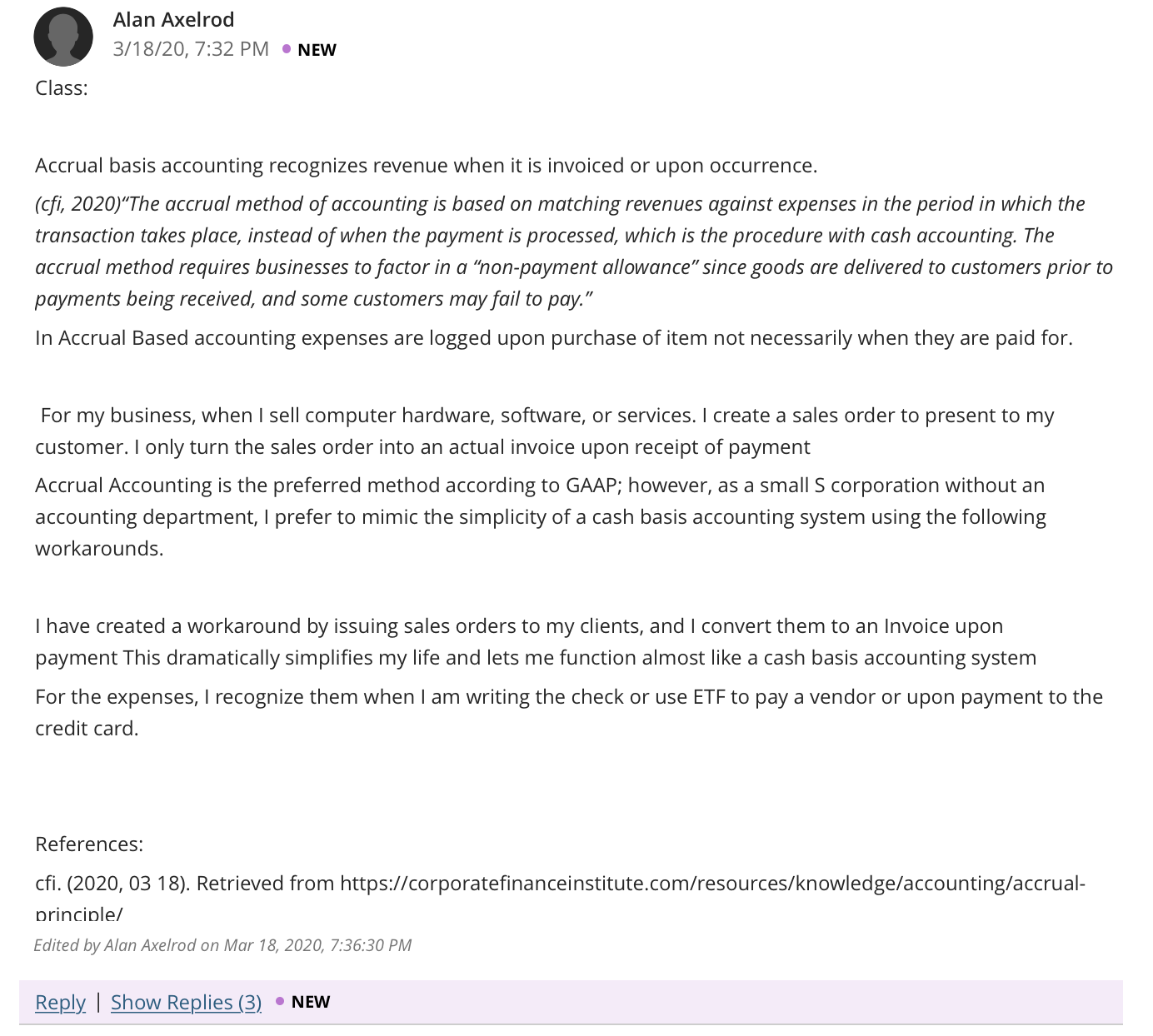The width and height of the screenshot is (1153, 1036).
Task: Click the italic cfi 2020 quotation
Action: point(574,252)
